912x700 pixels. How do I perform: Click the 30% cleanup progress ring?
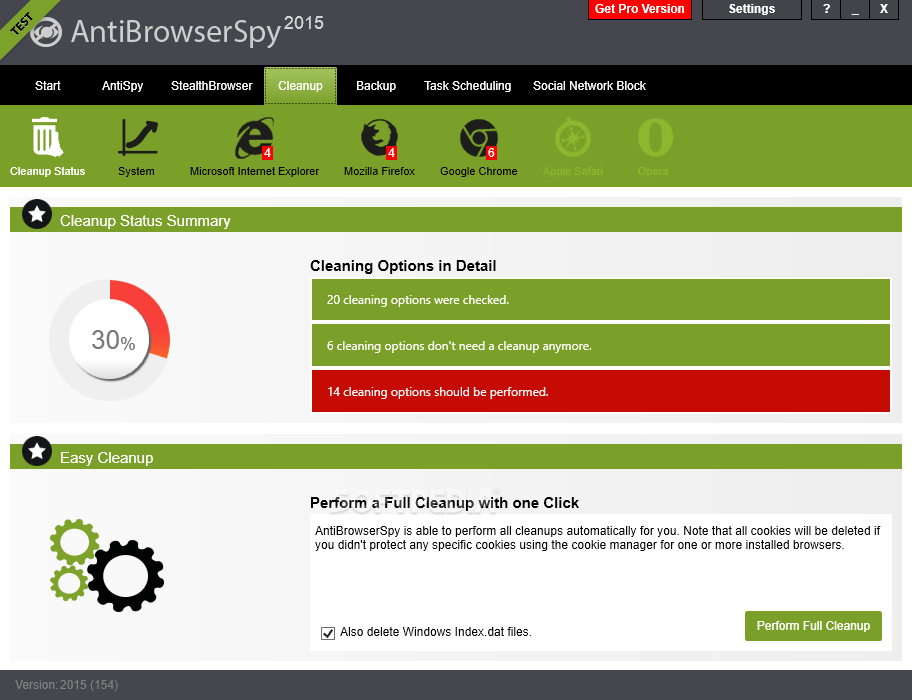coord(110,340)
